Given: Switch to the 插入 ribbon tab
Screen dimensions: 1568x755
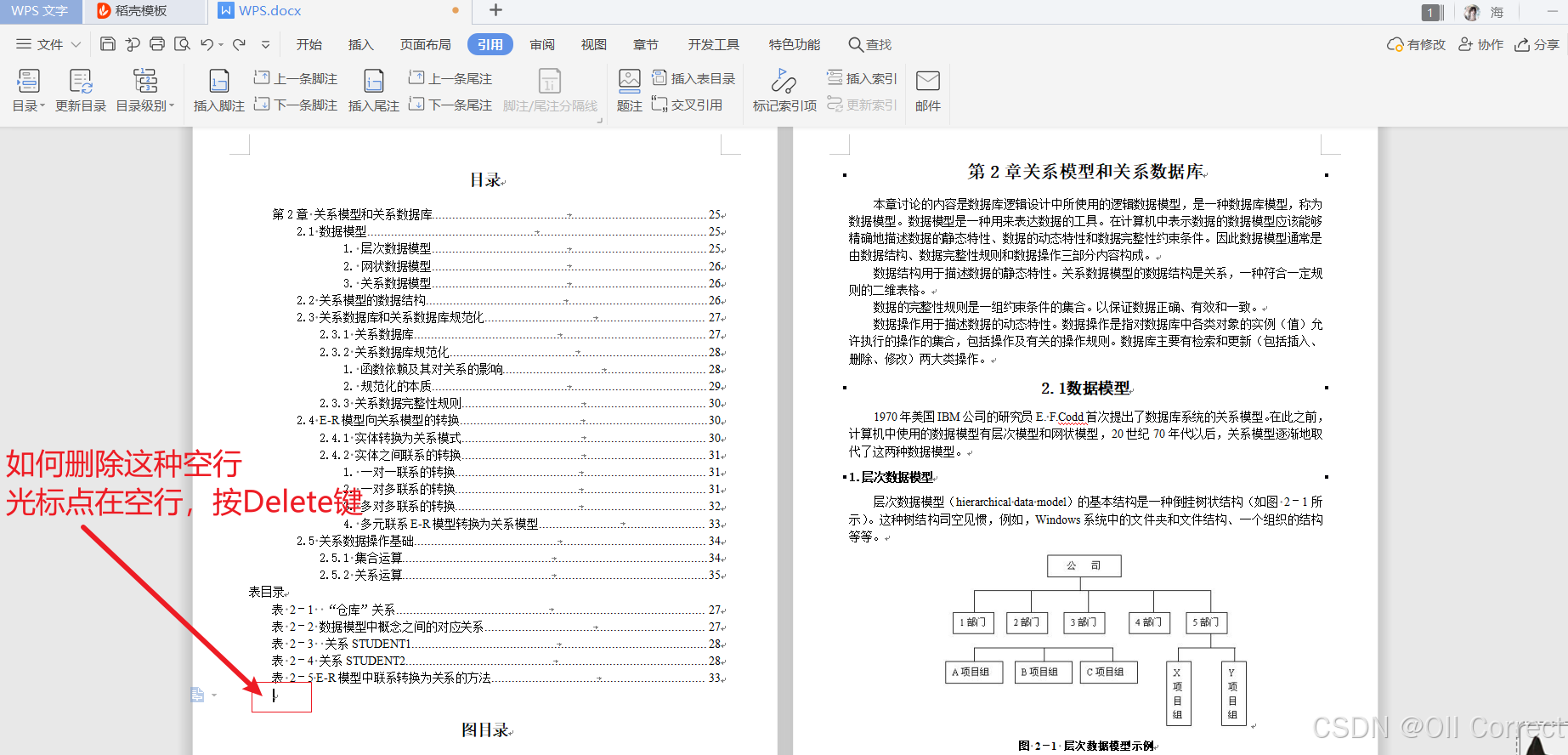Looking at the screenshot, I should click(x=361, y=44).
